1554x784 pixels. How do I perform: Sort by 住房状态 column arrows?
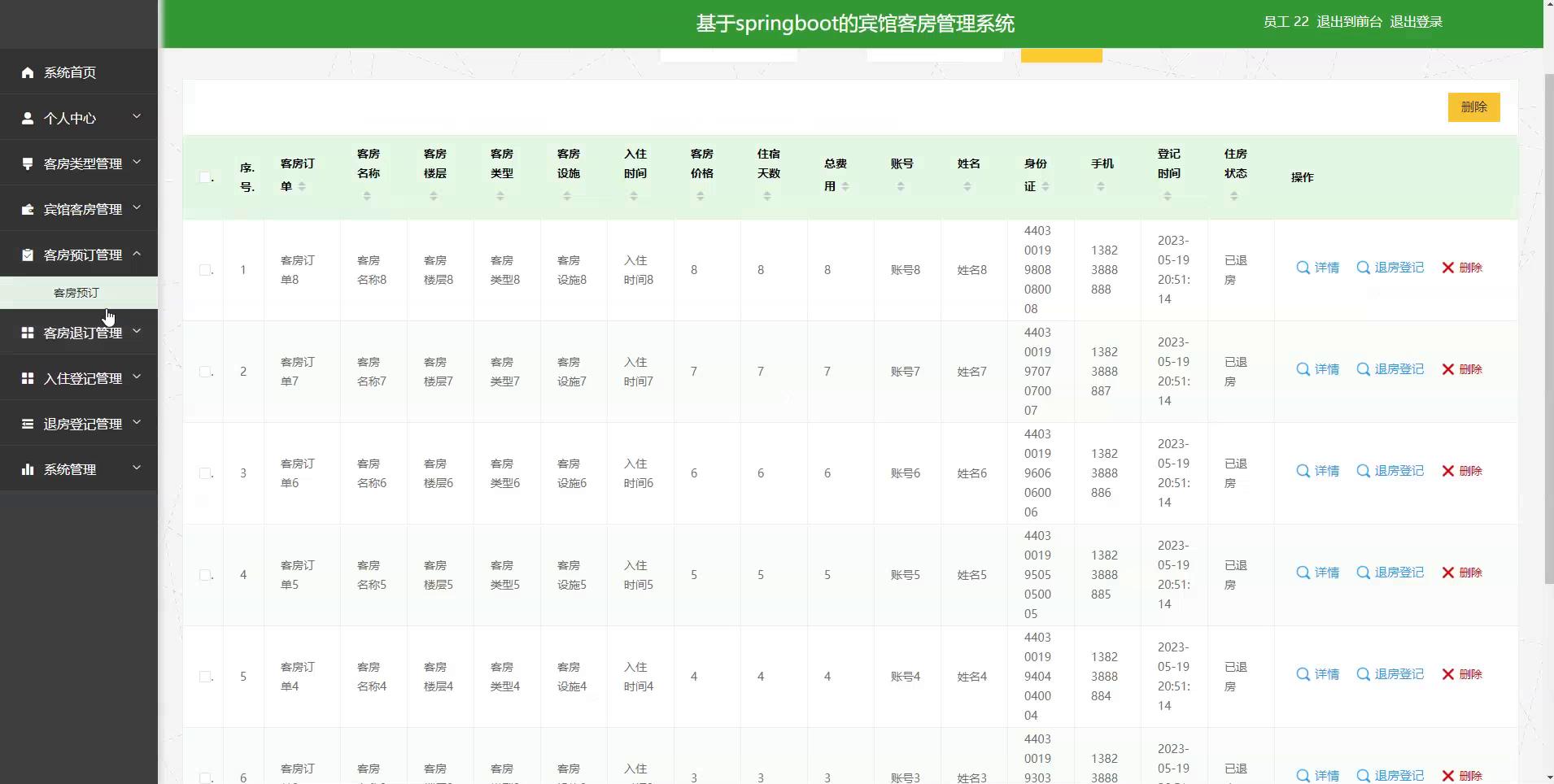[x=1234, y=196]
